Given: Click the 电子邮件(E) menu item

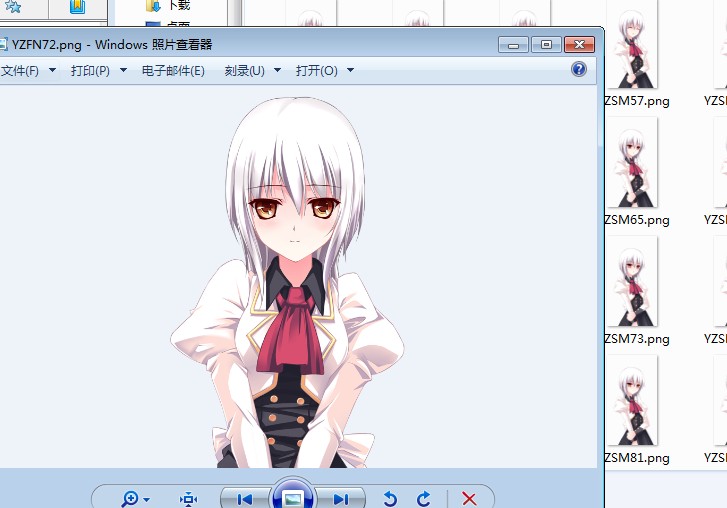Looking at the screenshot, I should (x=173, y=71).
